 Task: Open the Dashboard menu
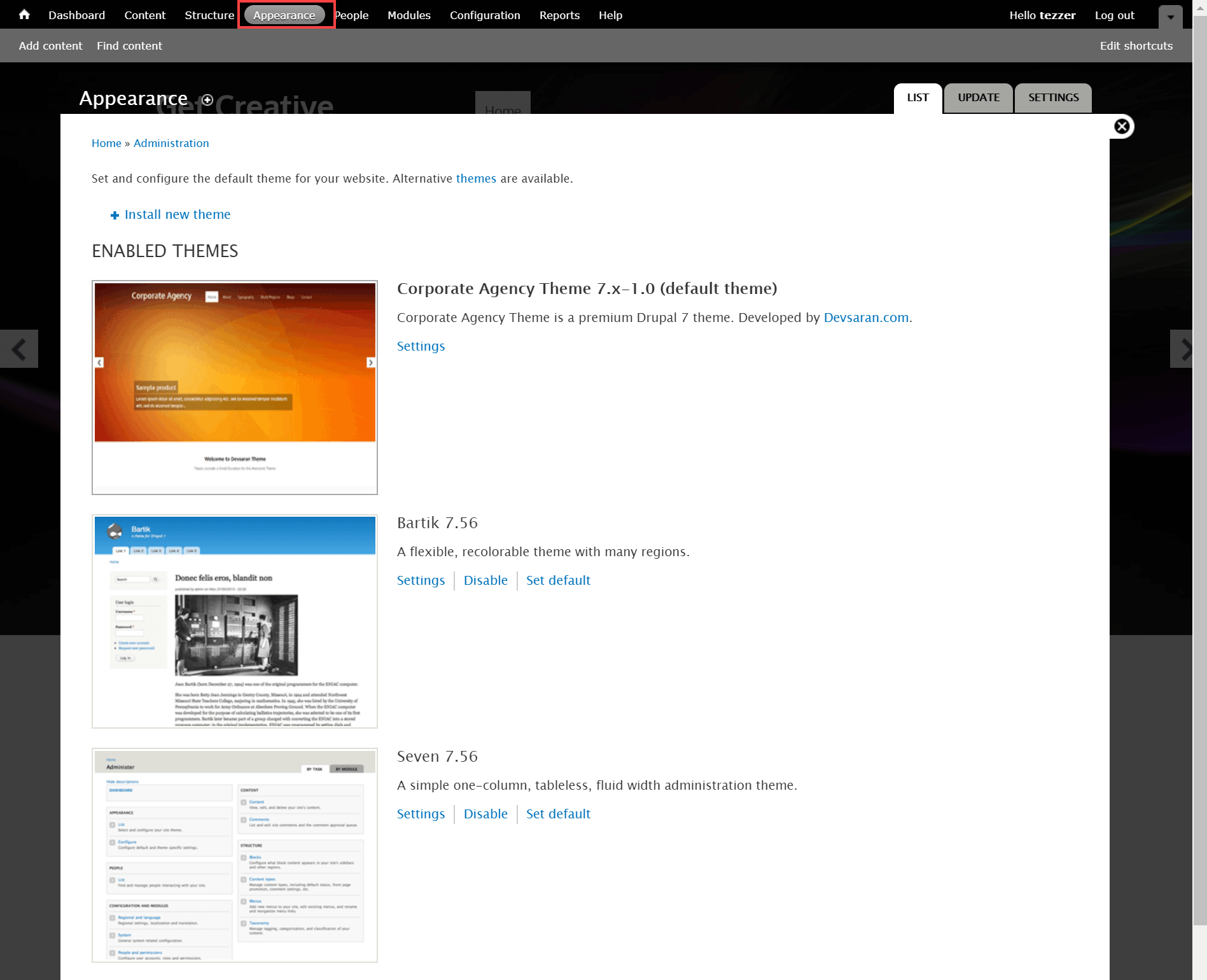tap(76, 15)
